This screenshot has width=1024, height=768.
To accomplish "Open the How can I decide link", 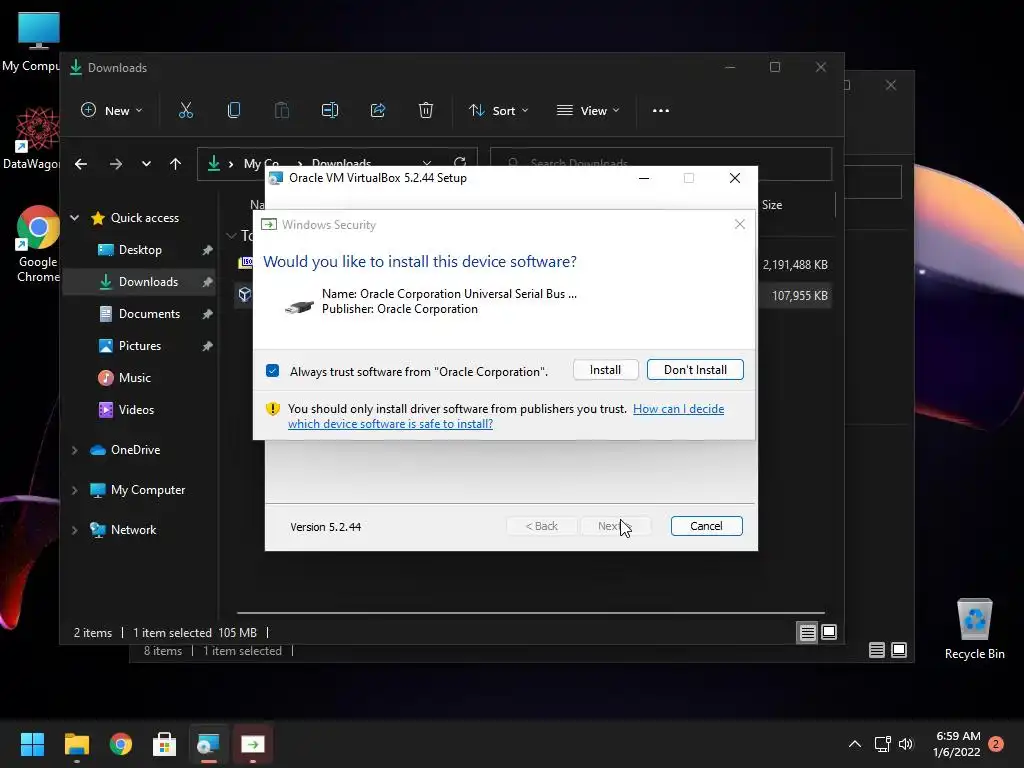I will 679,409.
